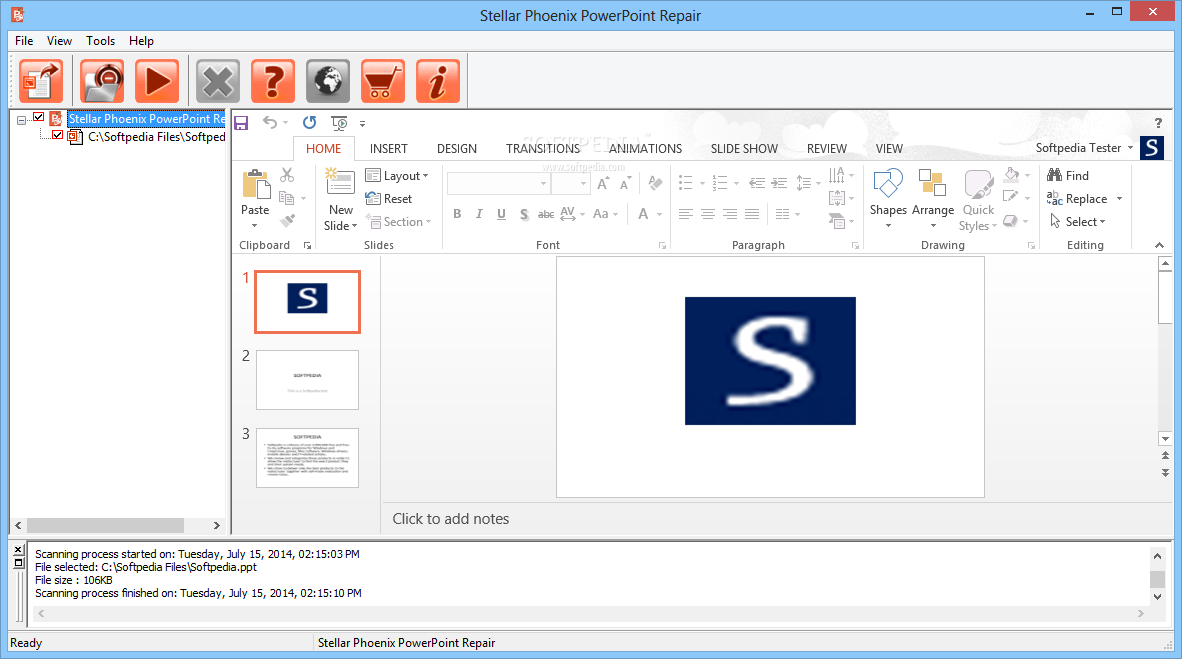The height and width of the screenshot is (659, 1182).
Task: Click the orange info About icon
Action: [x=438, y=81]
